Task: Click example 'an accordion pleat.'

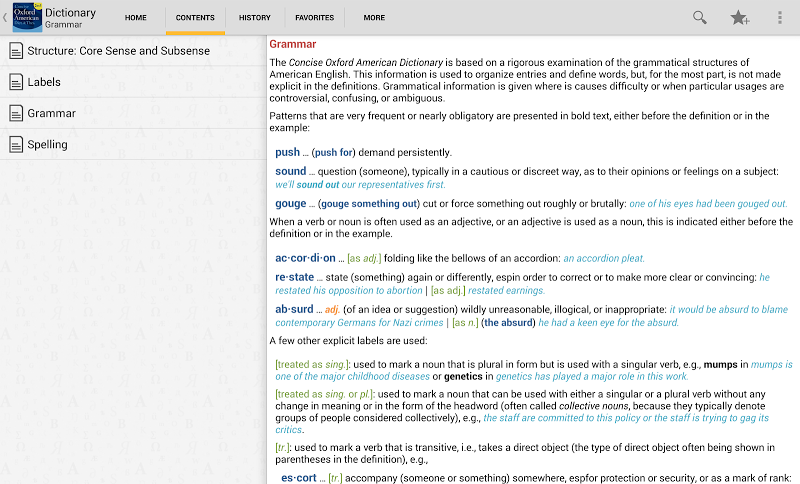Action: pos(604,259)
